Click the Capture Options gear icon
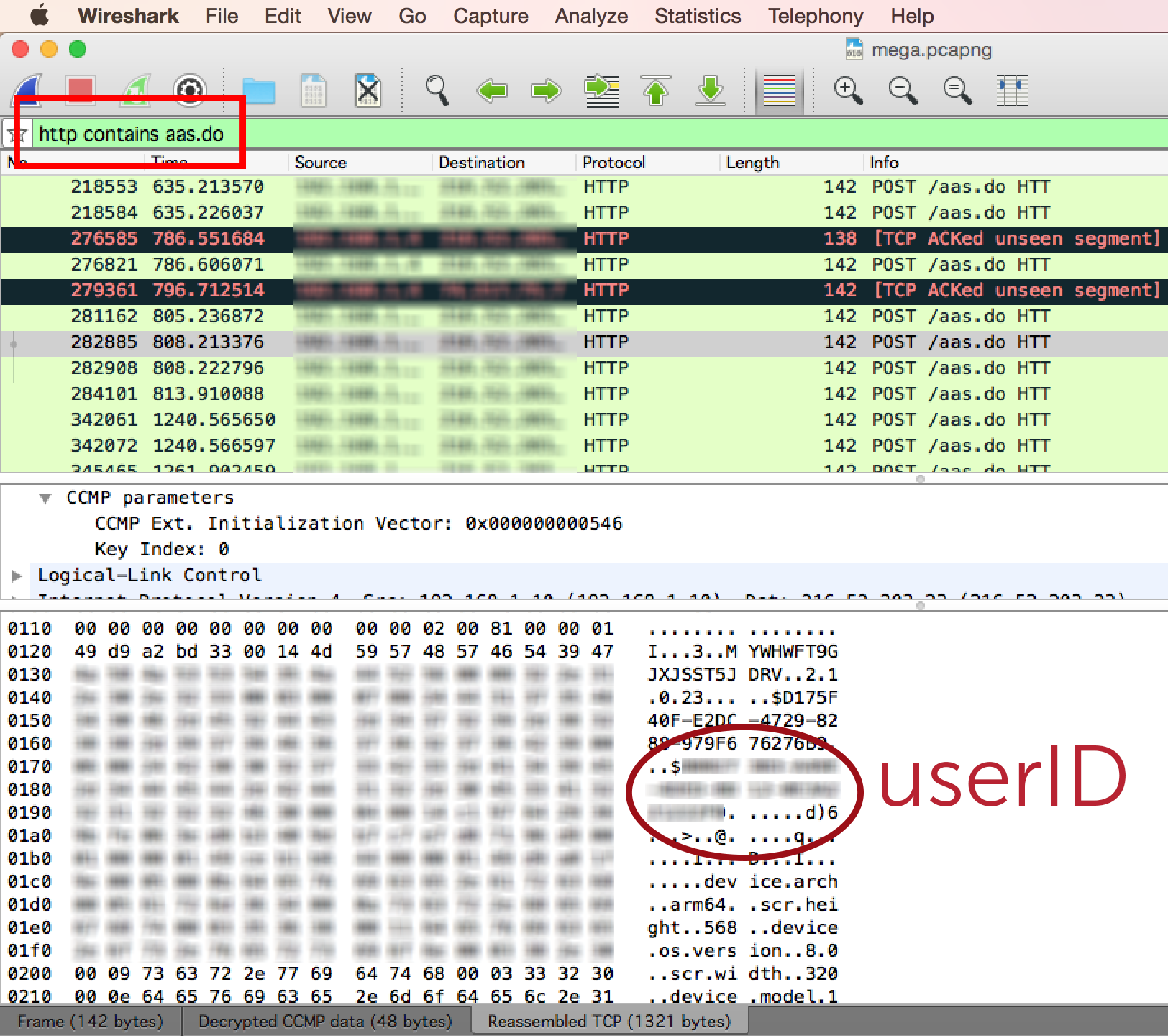Image resolution: width=1168 pixels, height=1036 pixels. 190,91
